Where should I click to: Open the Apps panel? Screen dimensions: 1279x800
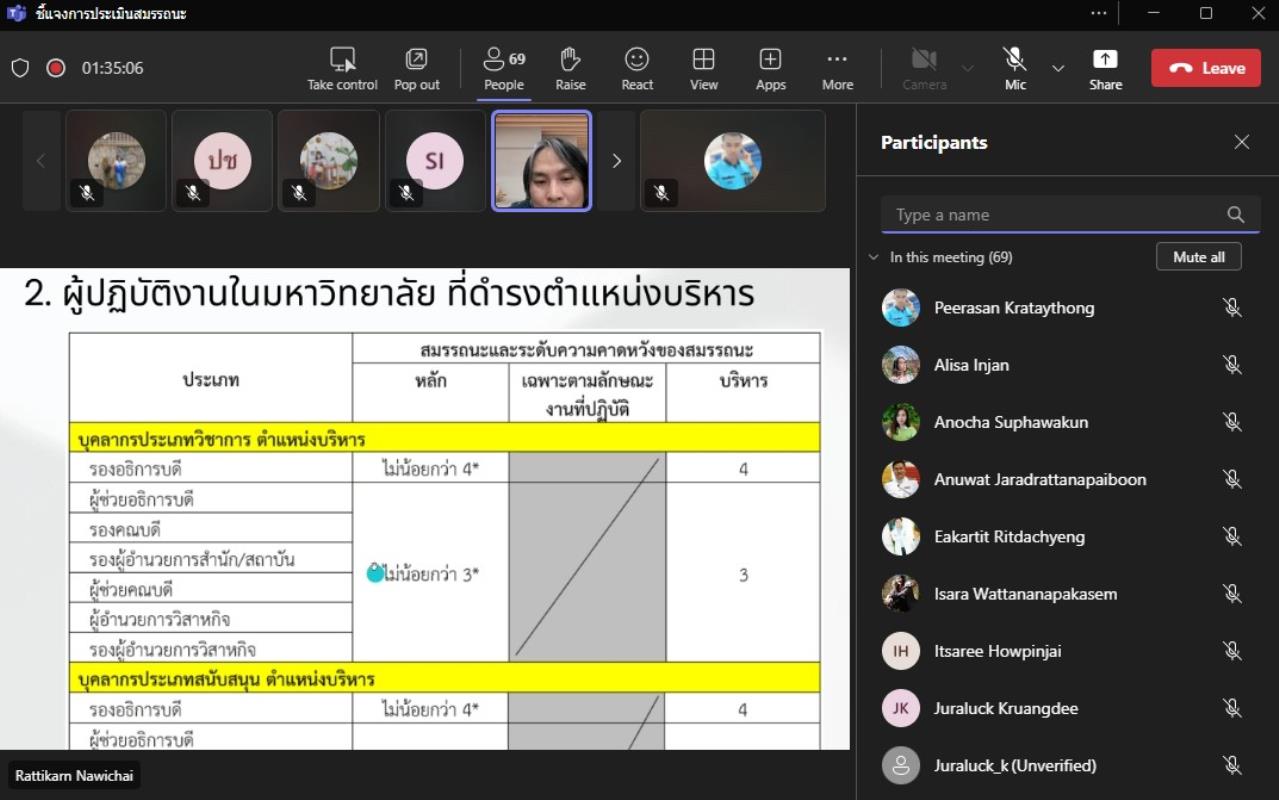(x=770, y=59)
